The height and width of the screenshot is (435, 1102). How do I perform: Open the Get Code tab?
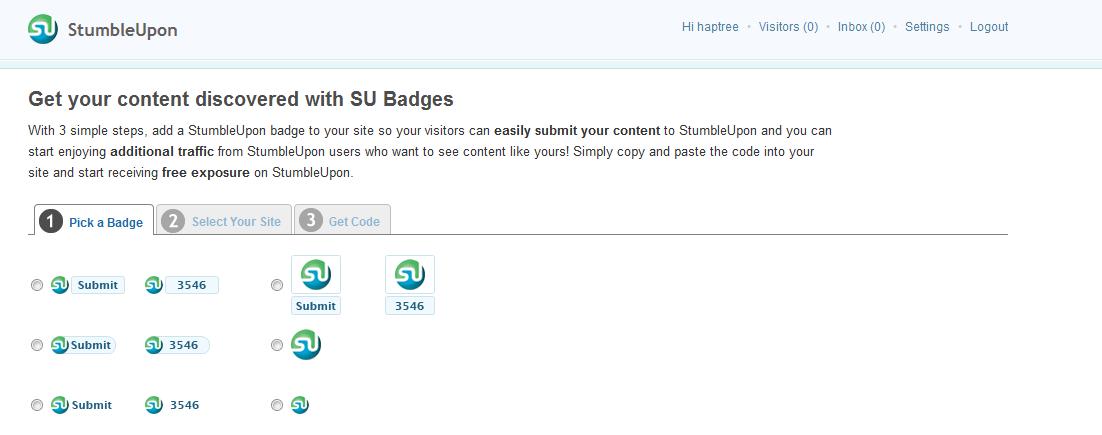[x=342, y=220]
